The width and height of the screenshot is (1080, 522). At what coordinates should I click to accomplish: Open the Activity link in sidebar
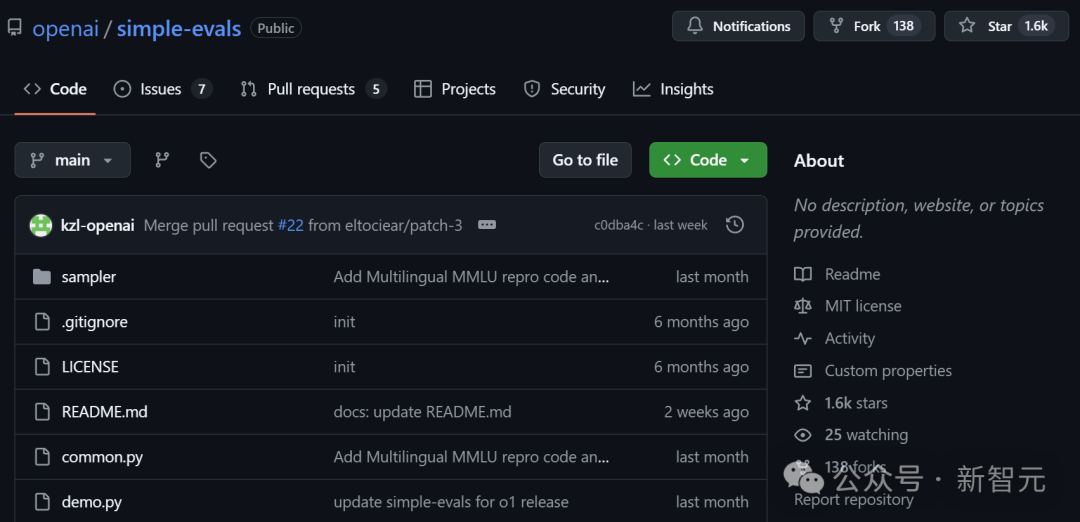(849, 338)
